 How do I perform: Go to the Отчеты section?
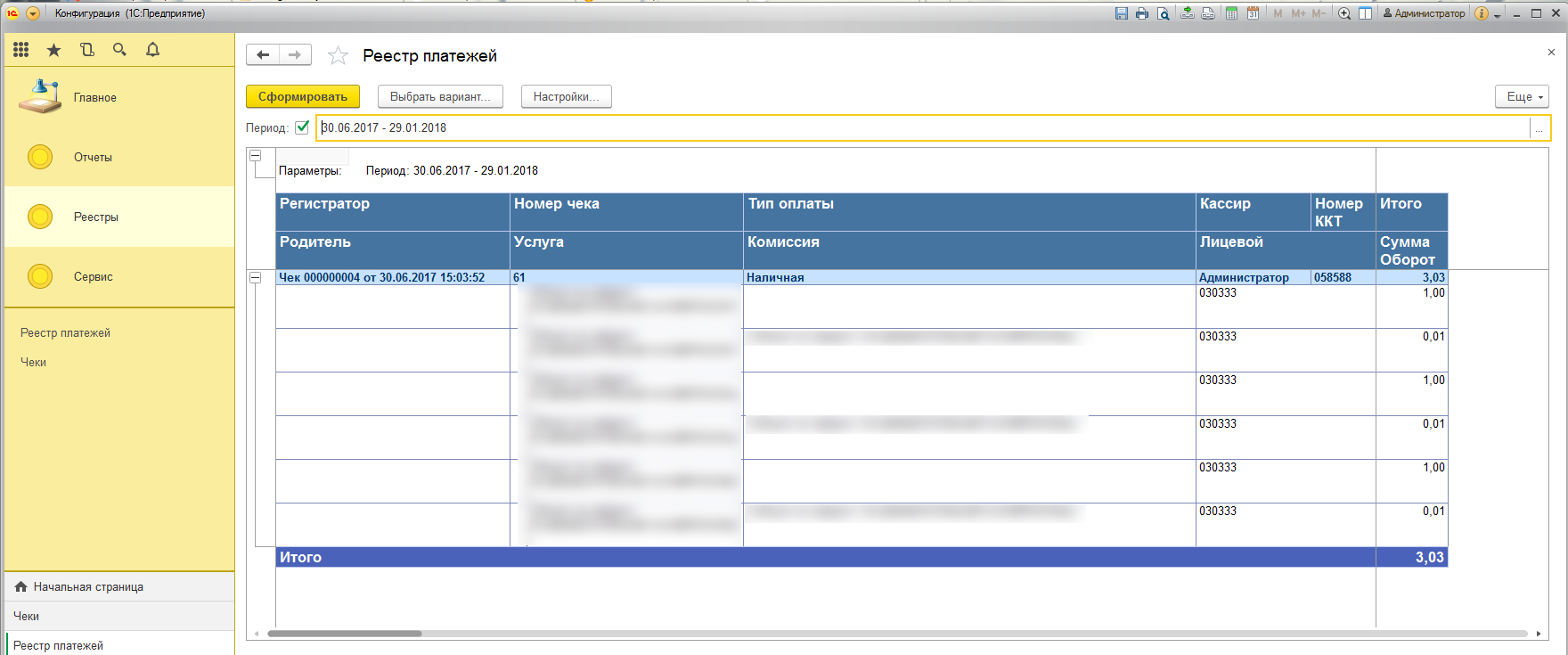[x=93, y=158]
